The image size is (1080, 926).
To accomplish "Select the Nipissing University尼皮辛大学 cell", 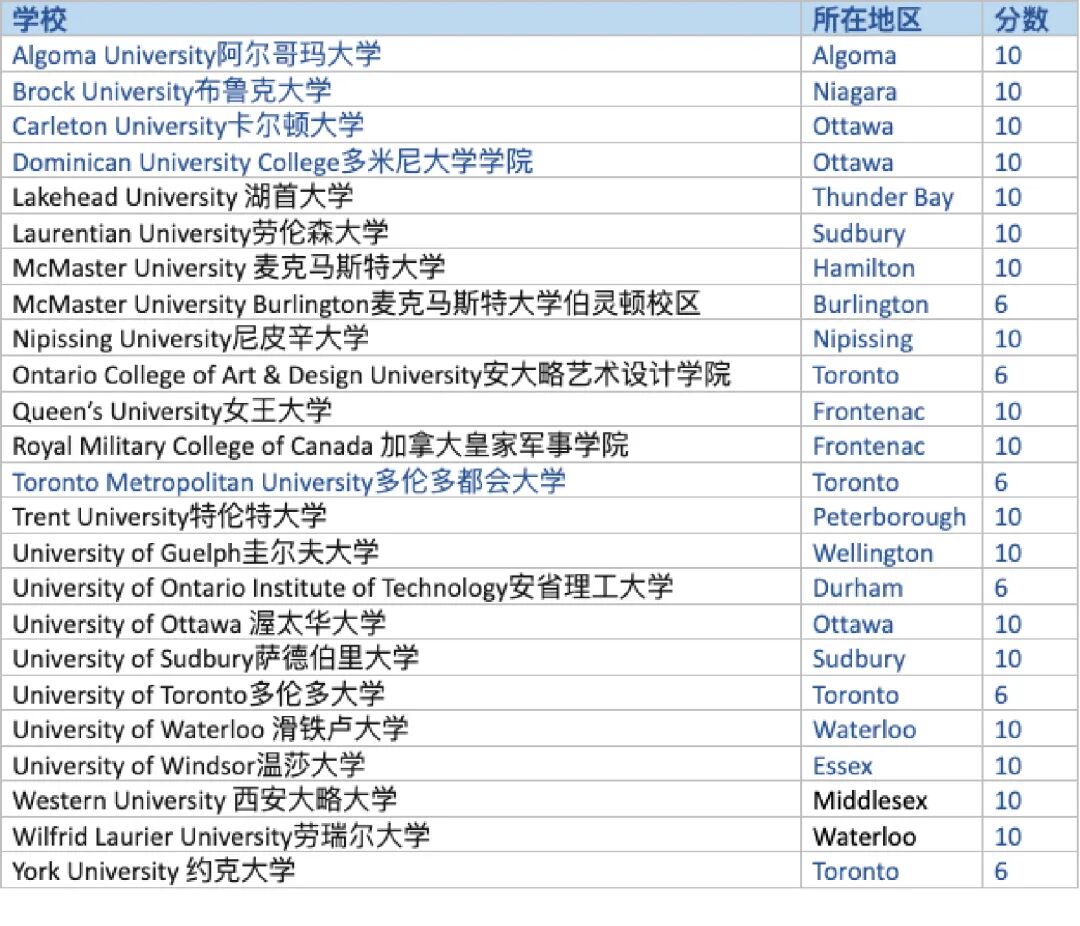I will (401, 338).
